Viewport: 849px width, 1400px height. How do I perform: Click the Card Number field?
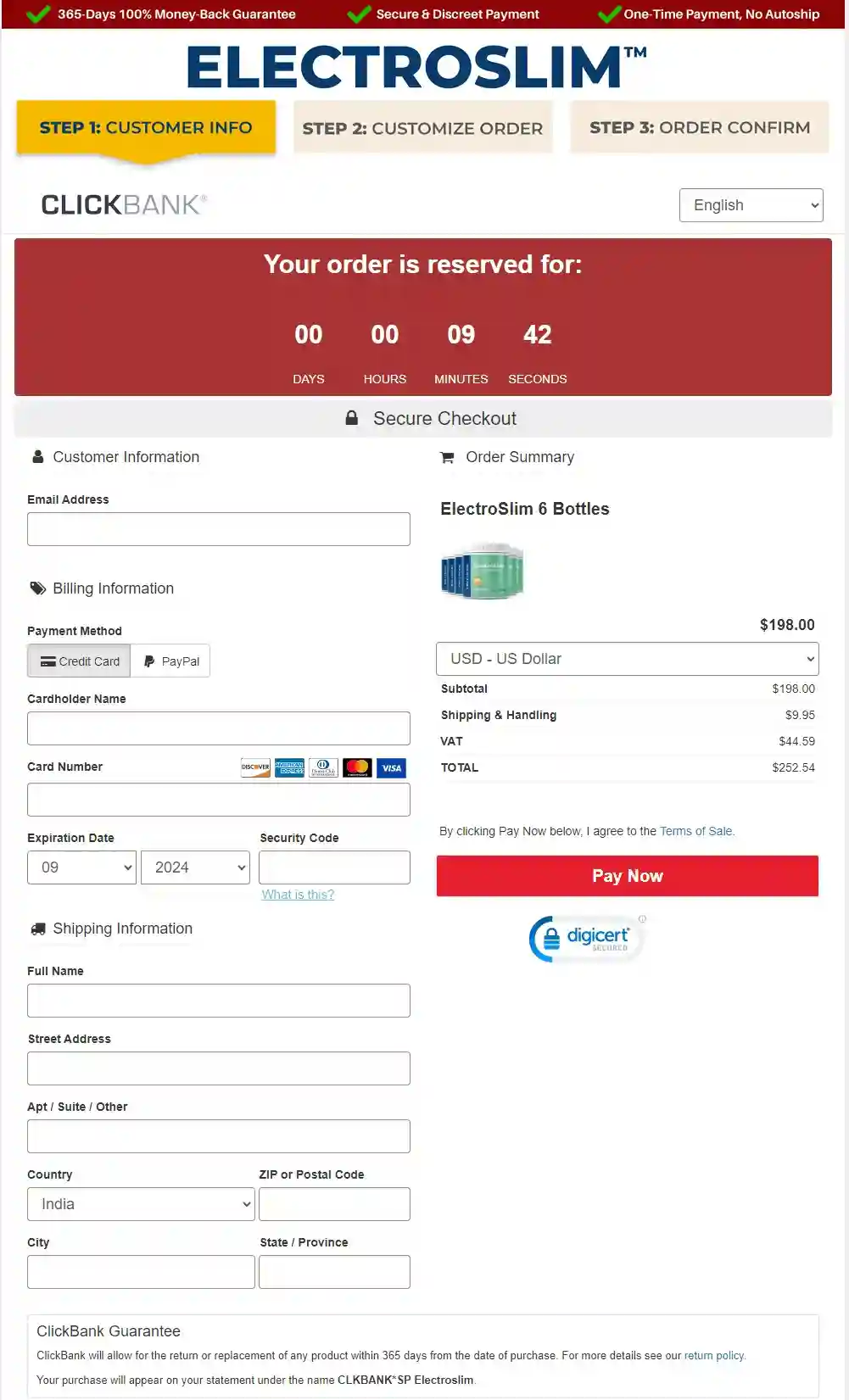219,800
